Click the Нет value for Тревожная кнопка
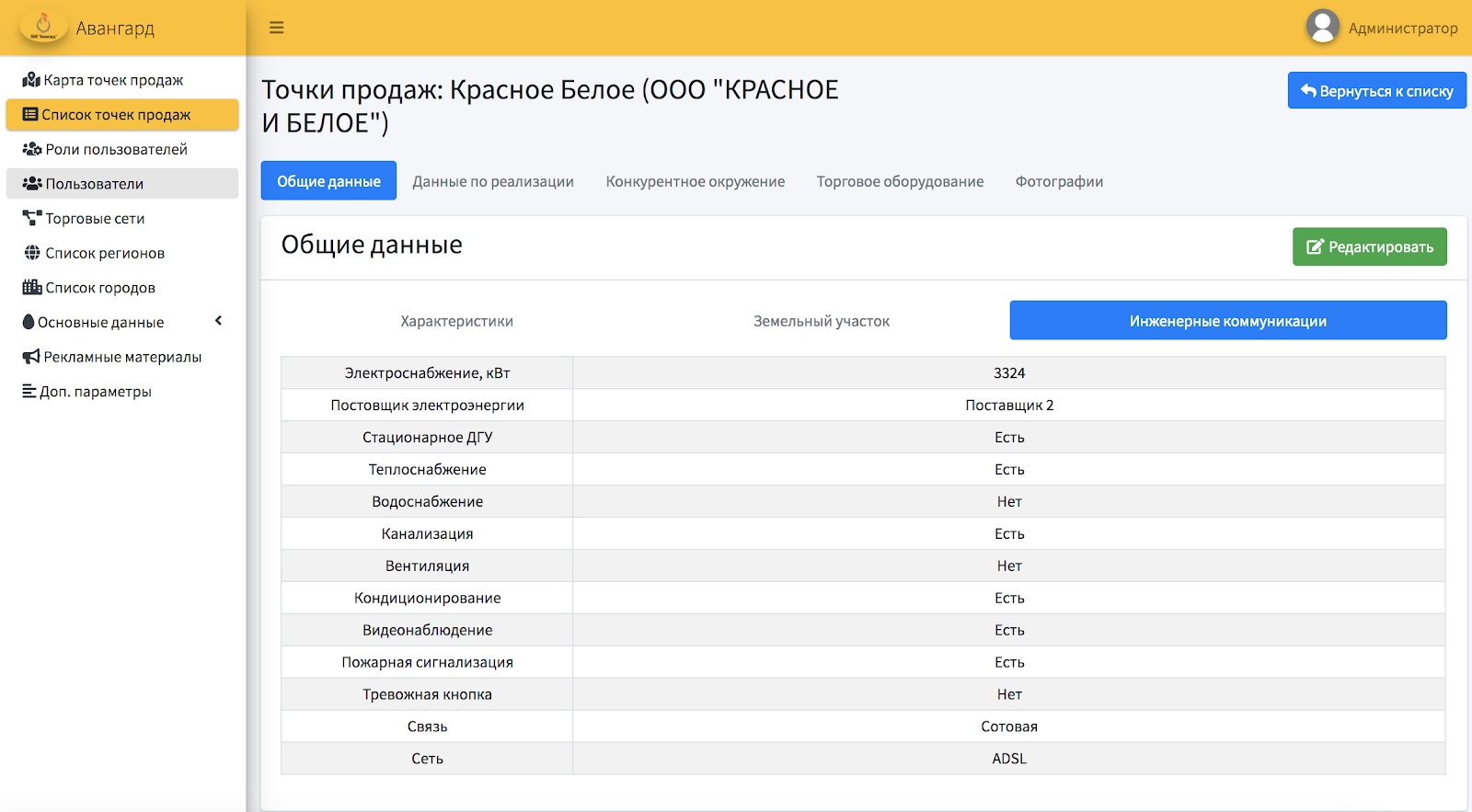The image size is (1472, 812). tap(1009, 694)
